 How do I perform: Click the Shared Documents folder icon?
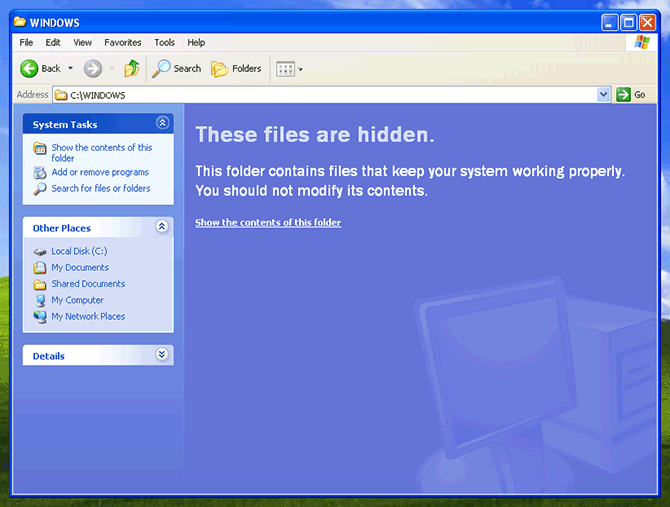[x=40, y=284]
